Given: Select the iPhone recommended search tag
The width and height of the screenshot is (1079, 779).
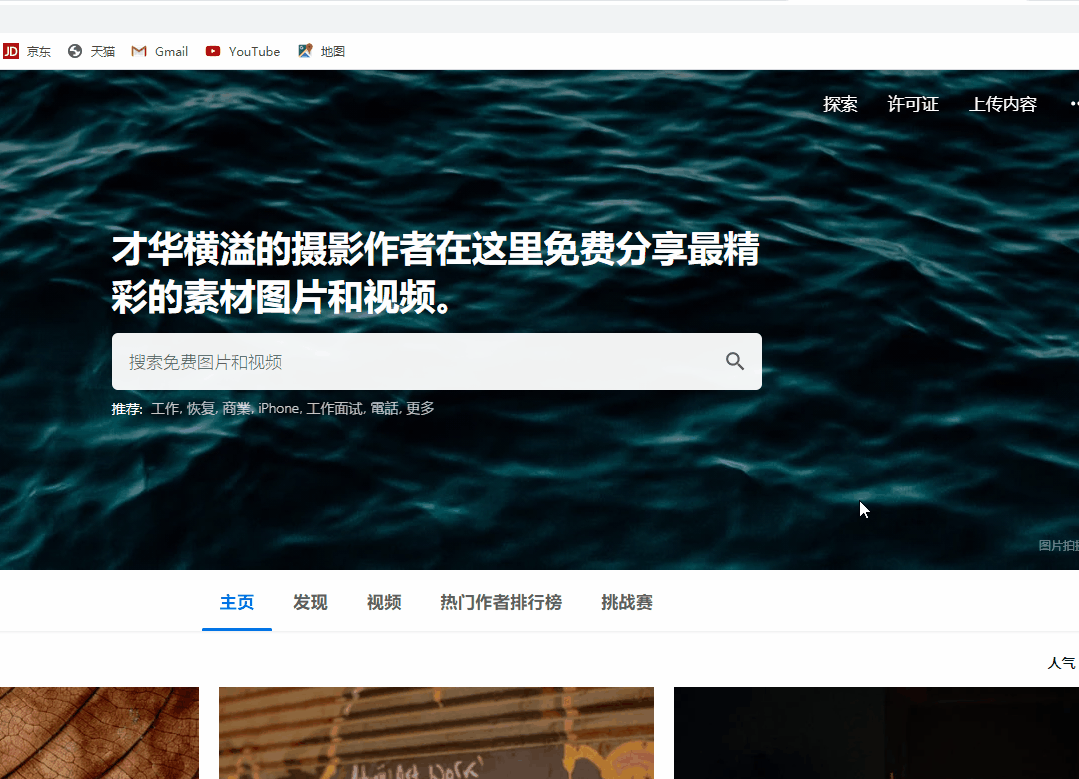Looking at the screenshot, I should (x=277, y=408).
